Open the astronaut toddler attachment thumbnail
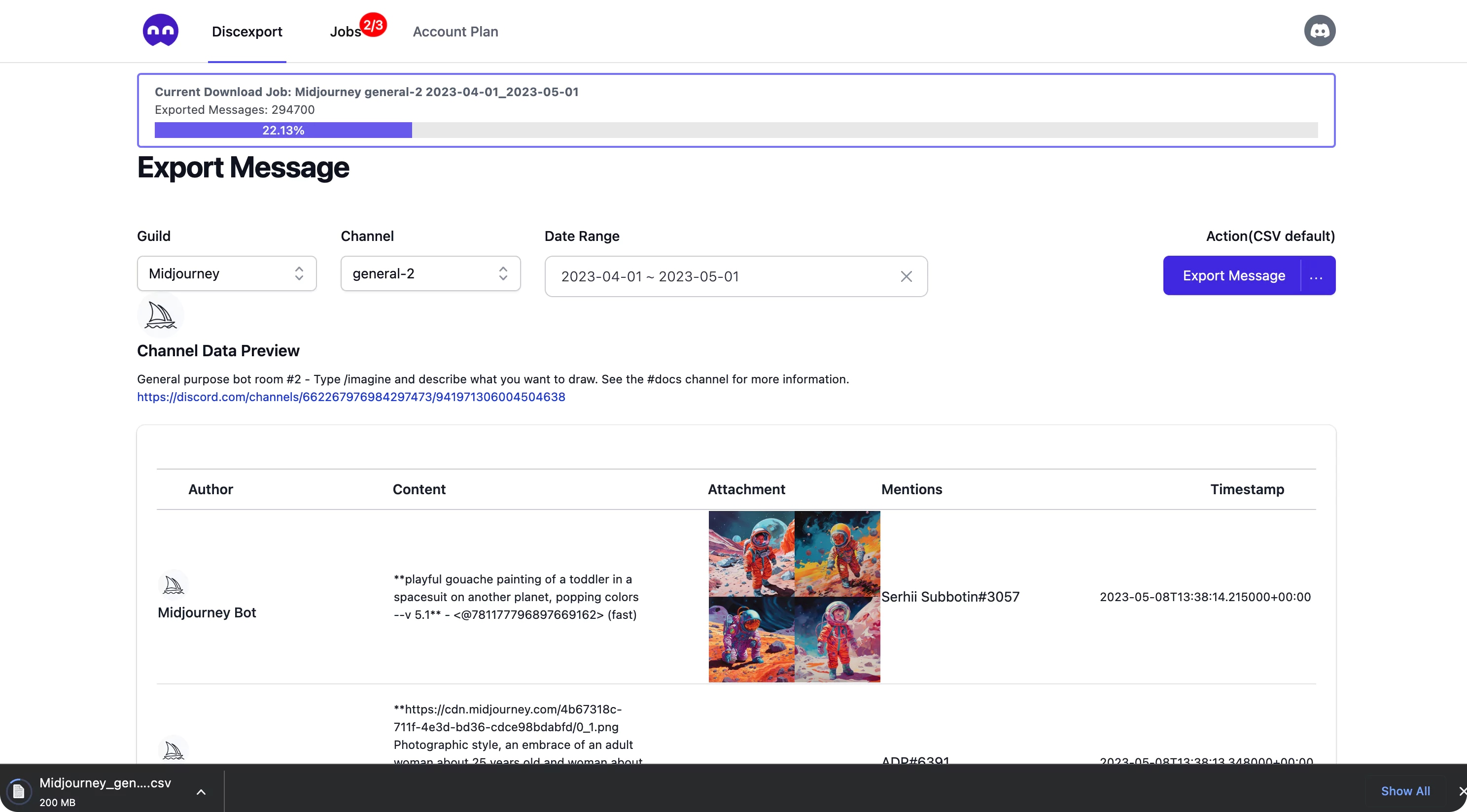Image resolution: width=1467 pixels, height=812 pixels. pyautogui.click(x=794, y=597)
